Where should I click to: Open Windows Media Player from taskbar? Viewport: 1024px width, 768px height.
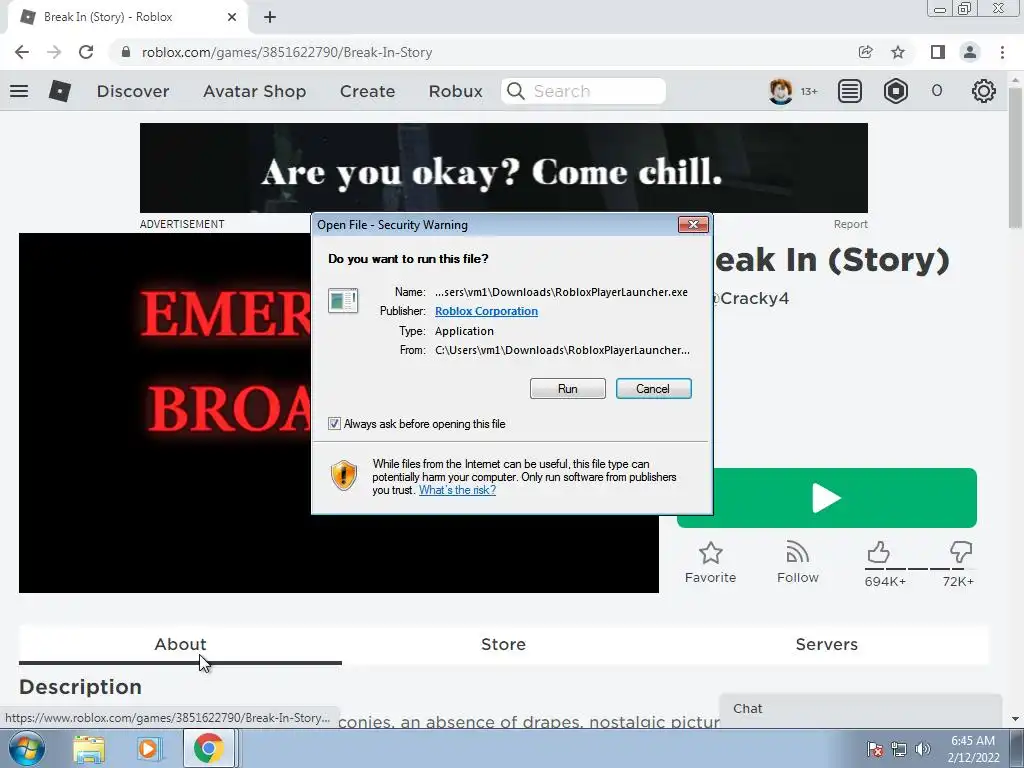coord(149,749)
